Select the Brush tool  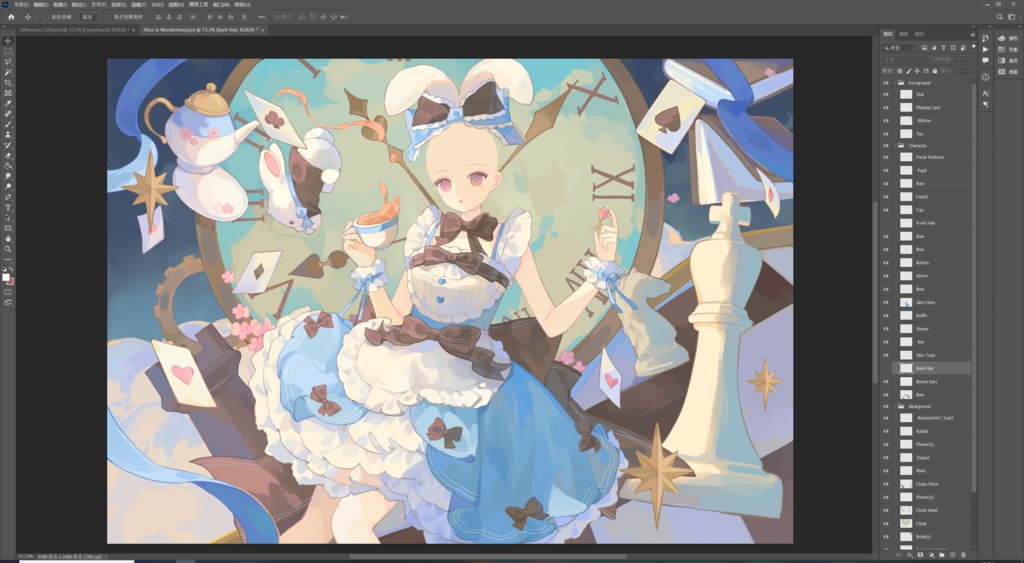[8, 124]
